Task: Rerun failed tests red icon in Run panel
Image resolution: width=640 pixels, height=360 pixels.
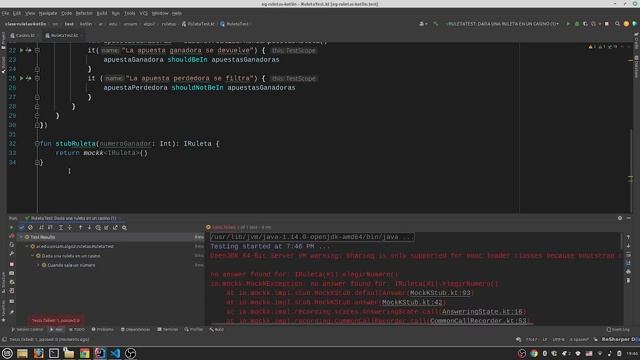Action: pyautogui.click(x=11, y=236)
